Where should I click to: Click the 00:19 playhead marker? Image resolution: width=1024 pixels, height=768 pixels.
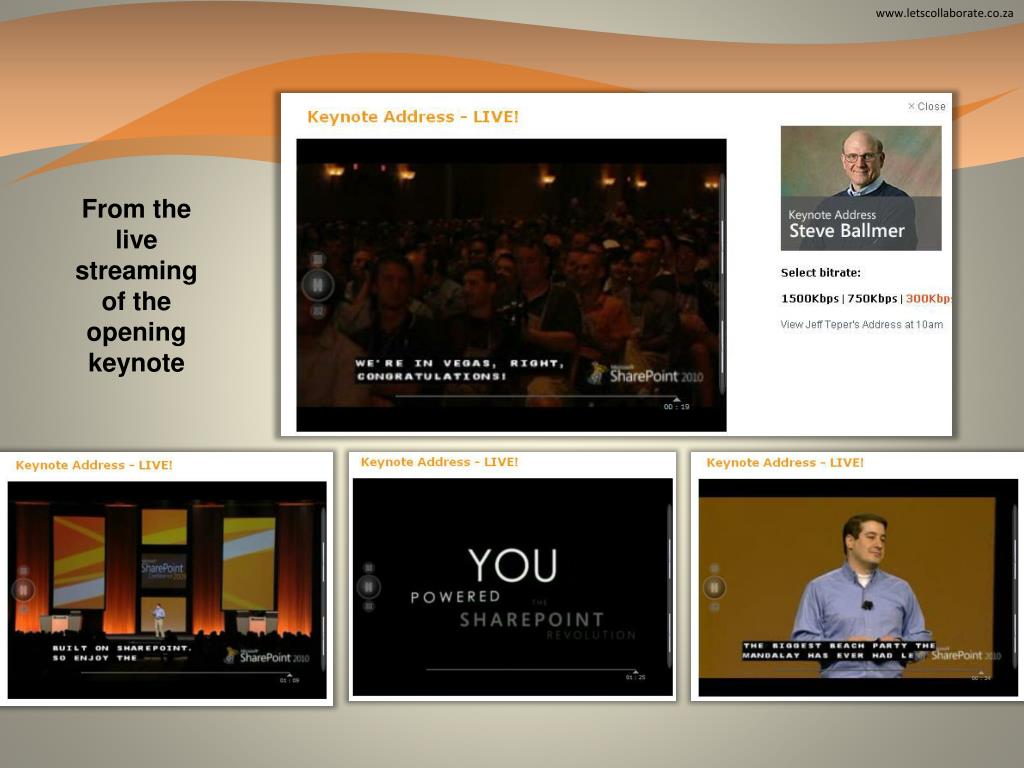(677, 398)
